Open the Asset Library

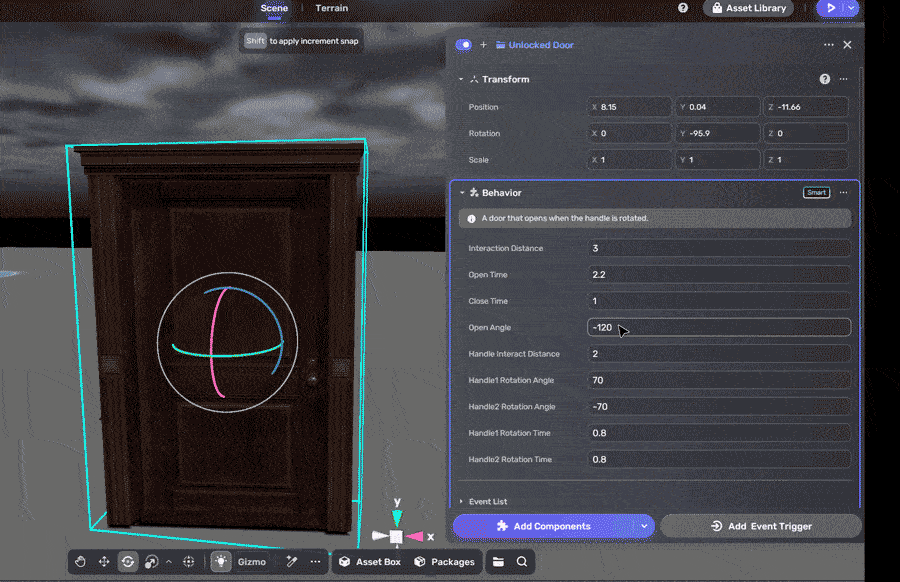click(x=748, y=8)
